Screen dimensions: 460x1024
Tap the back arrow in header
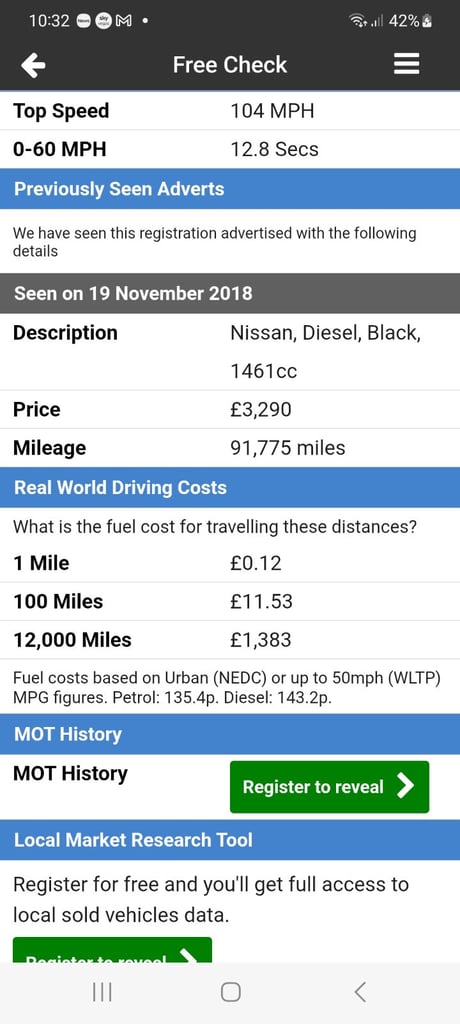pyautogui.click(x=33, y=65)
